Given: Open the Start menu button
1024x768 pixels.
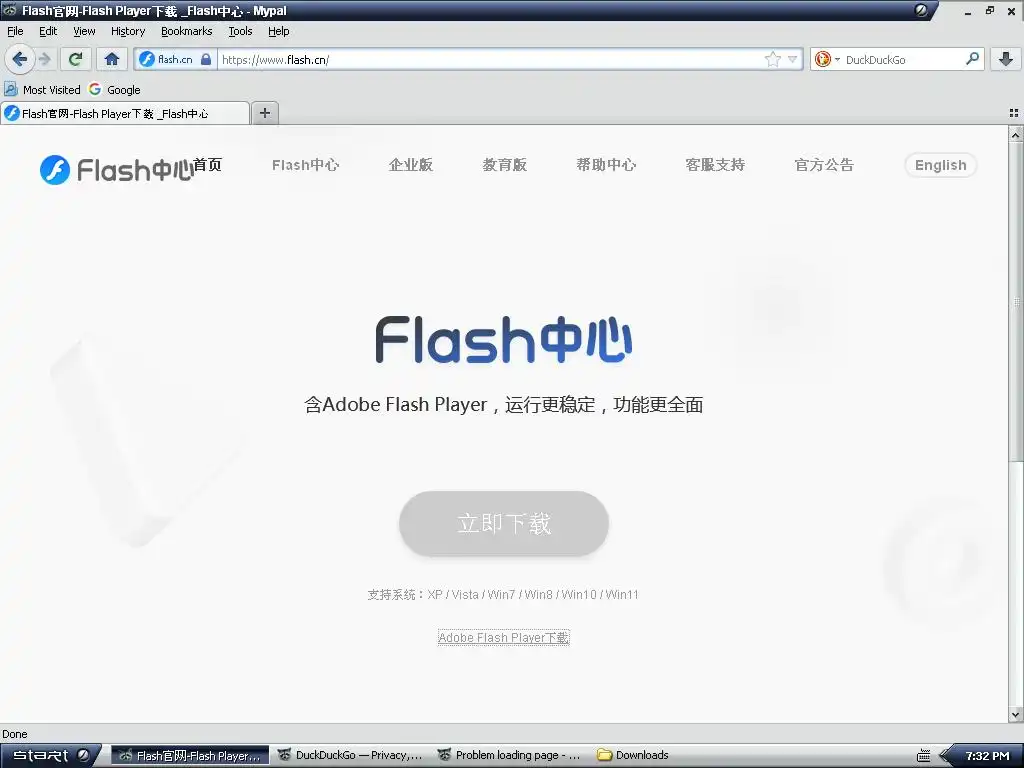Looking at the screenshot, I should (51, 756).
